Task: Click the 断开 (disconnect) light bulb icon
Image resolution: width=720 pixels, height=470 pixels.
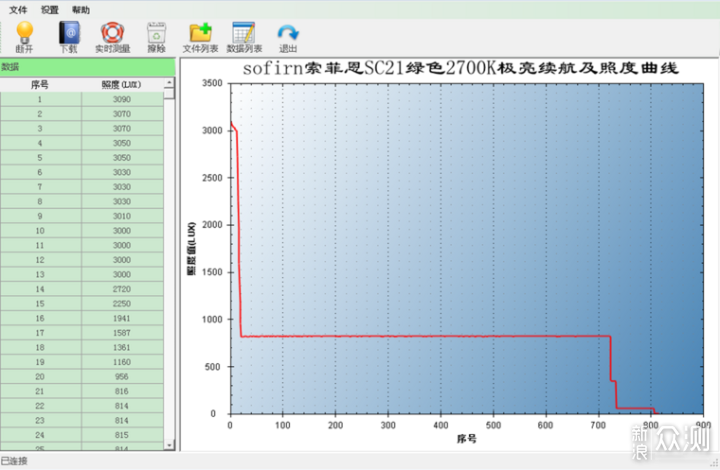Action: click(25, 33)
